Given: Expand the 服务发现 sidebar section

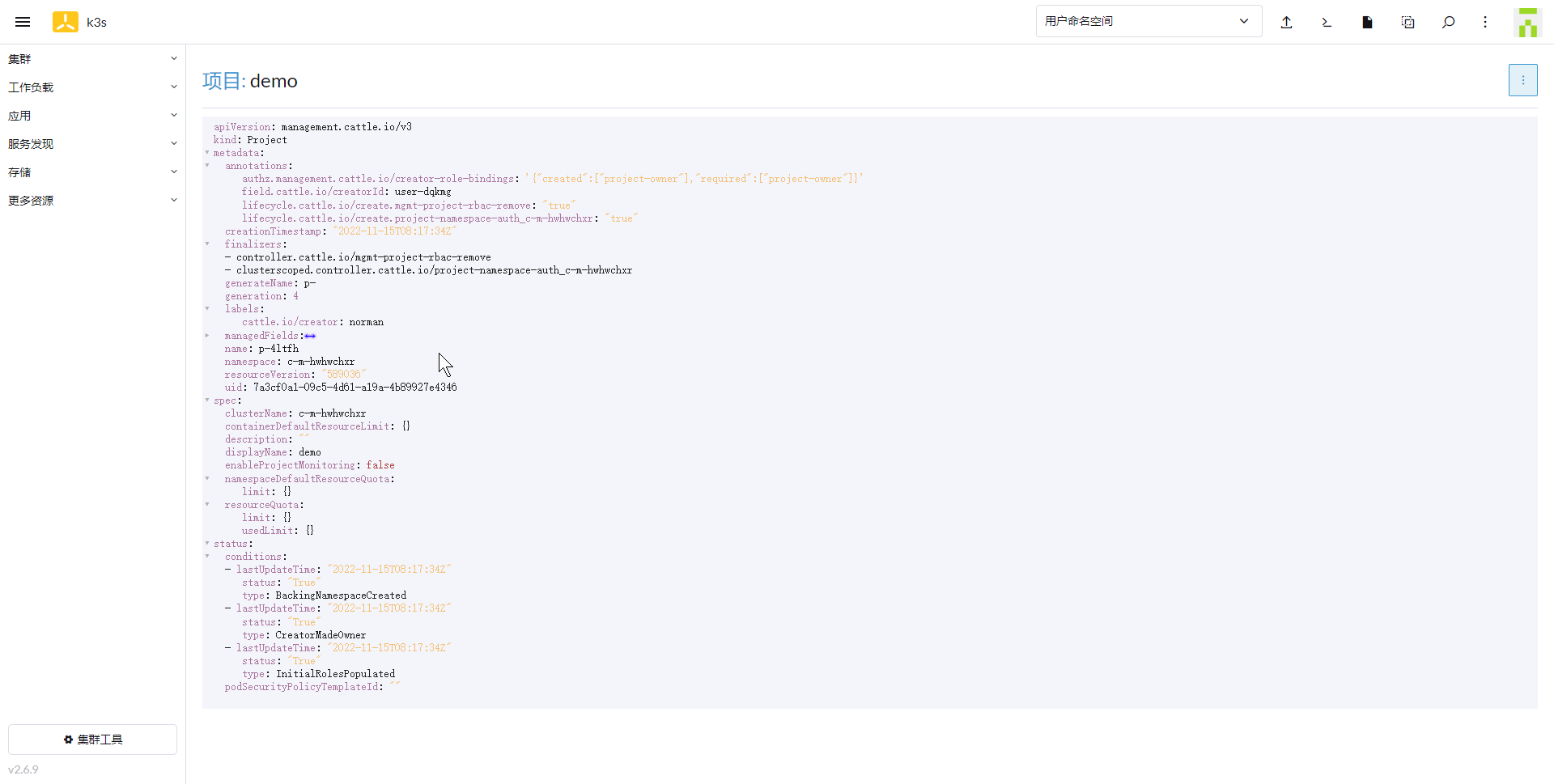Looking at the screenshot, I should tap(92, 144).
